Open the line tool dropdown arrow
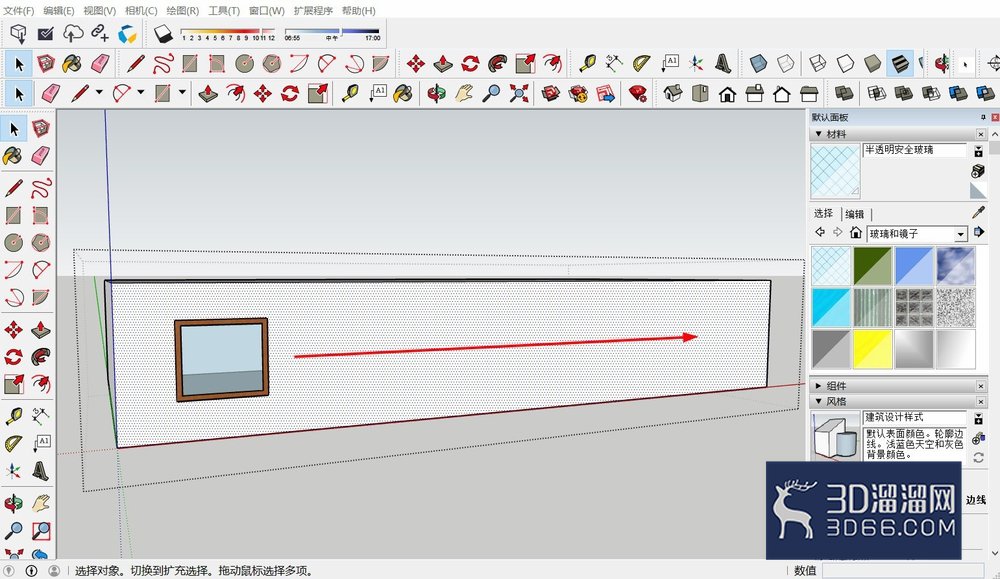Screen dimensions: 1000x579 [99, 92]
